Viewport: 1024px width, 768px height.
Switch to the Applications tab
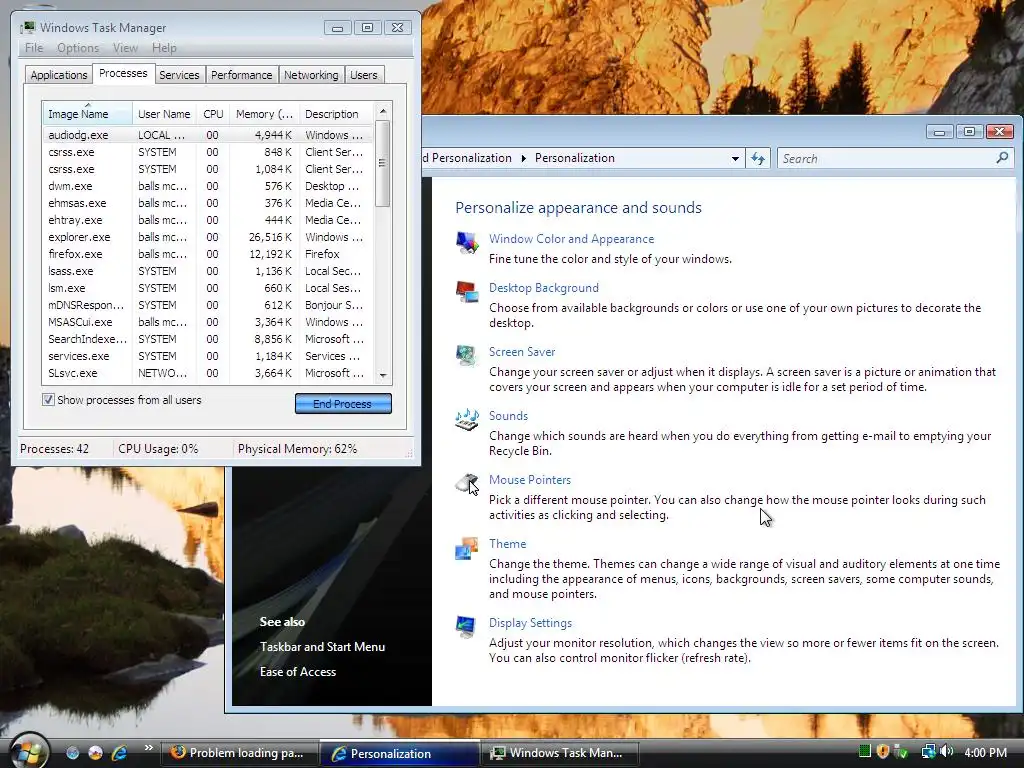tap(59, 75)
